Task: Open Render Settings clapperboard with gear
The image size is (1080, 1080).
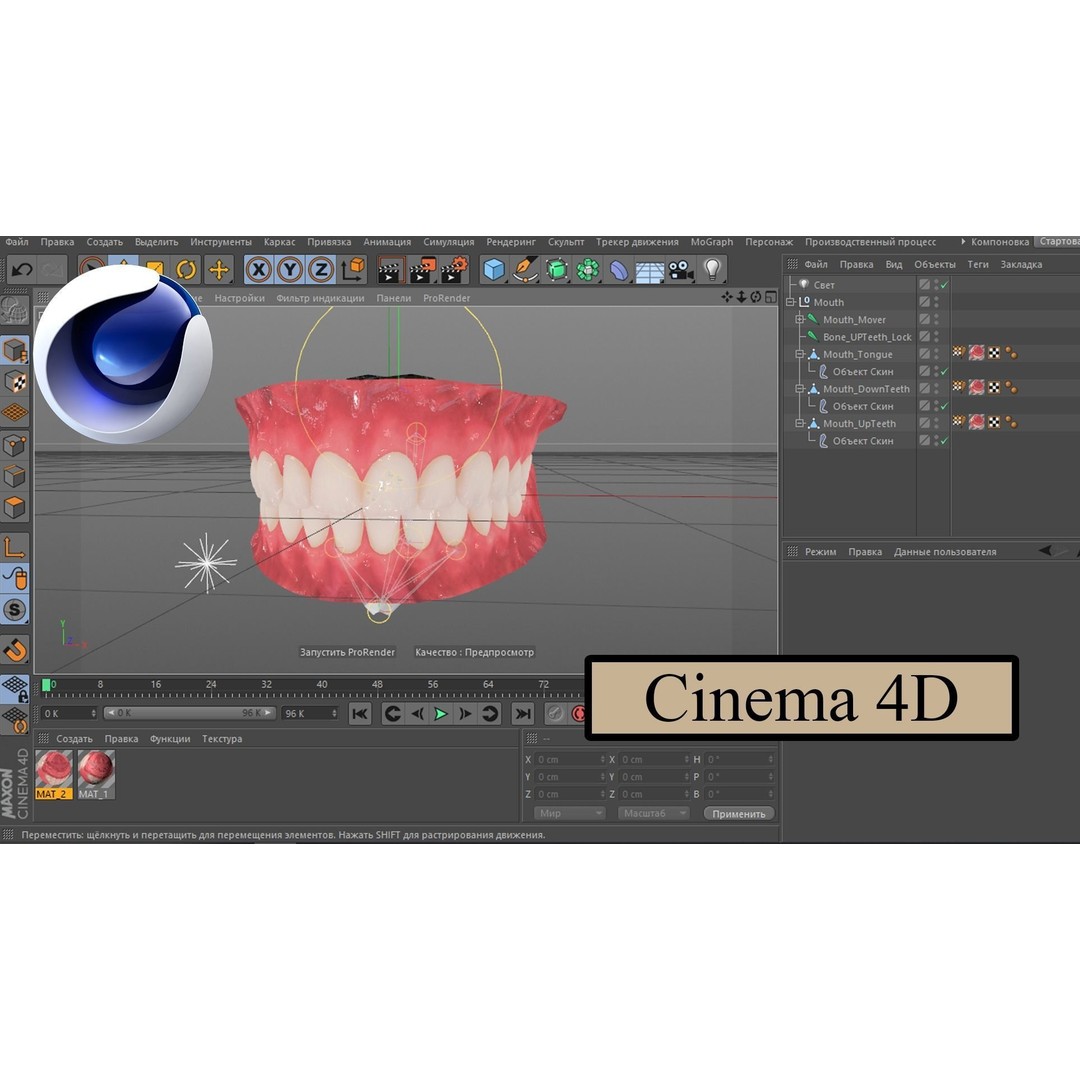Action: point(455,270)
